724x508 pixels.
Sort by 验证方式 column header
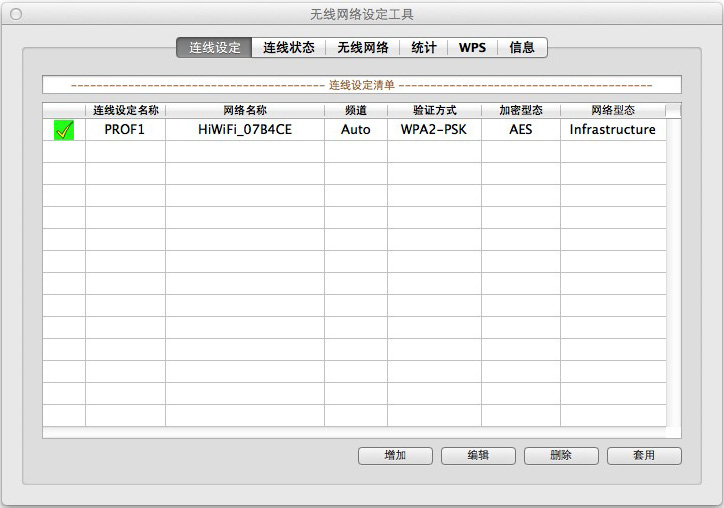point(434,110)
